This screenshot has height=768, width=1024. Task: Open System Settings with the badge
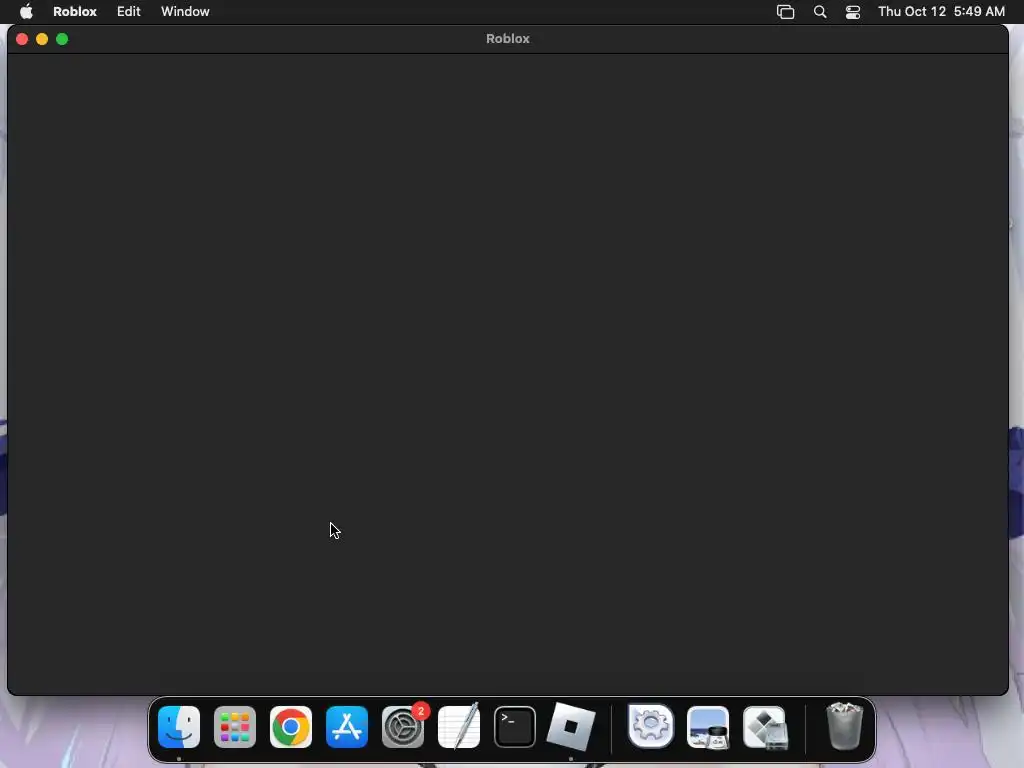click(x=403, y=727)
